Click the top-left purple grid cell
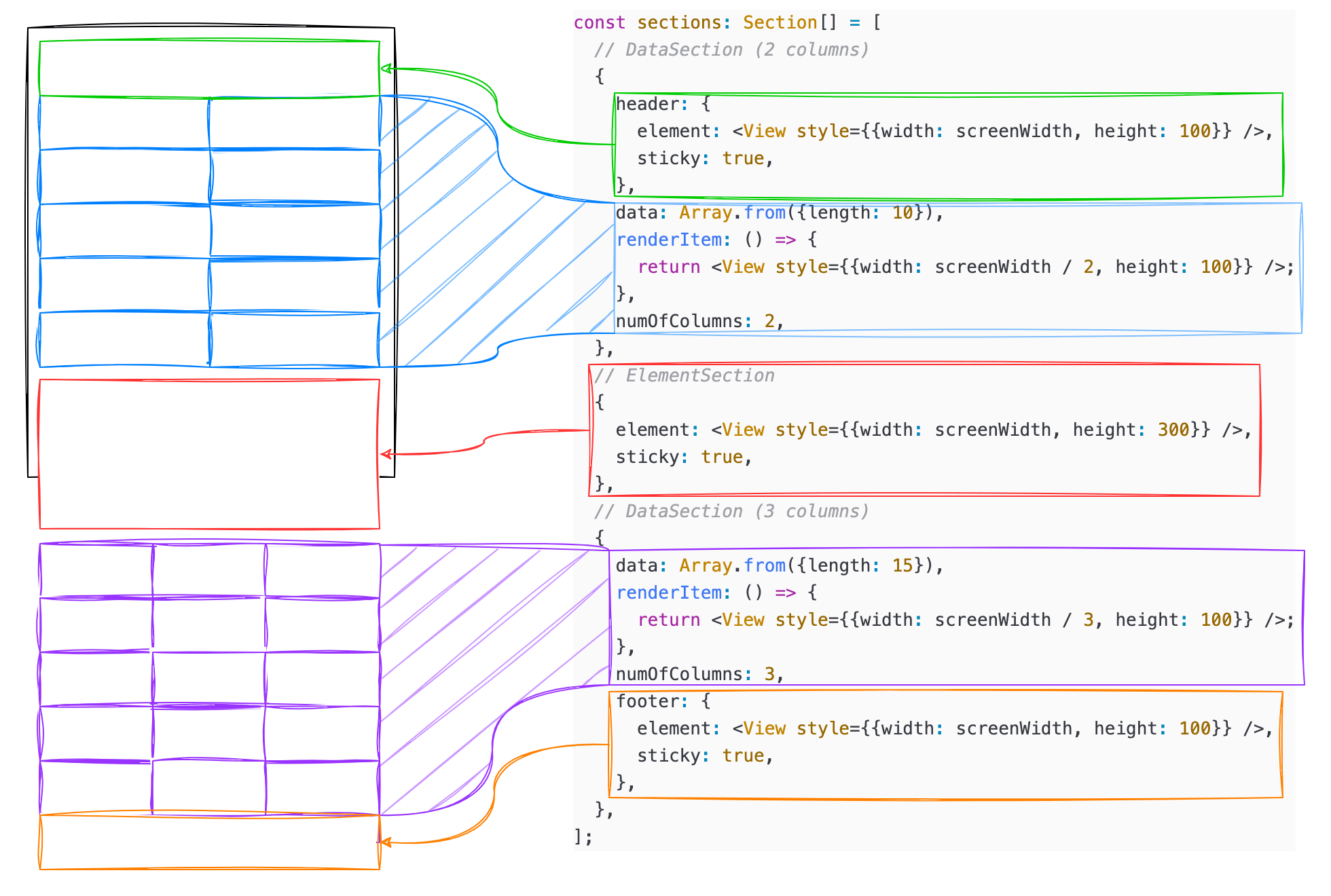Screen dimensions: 1331x896 (96, 570)
